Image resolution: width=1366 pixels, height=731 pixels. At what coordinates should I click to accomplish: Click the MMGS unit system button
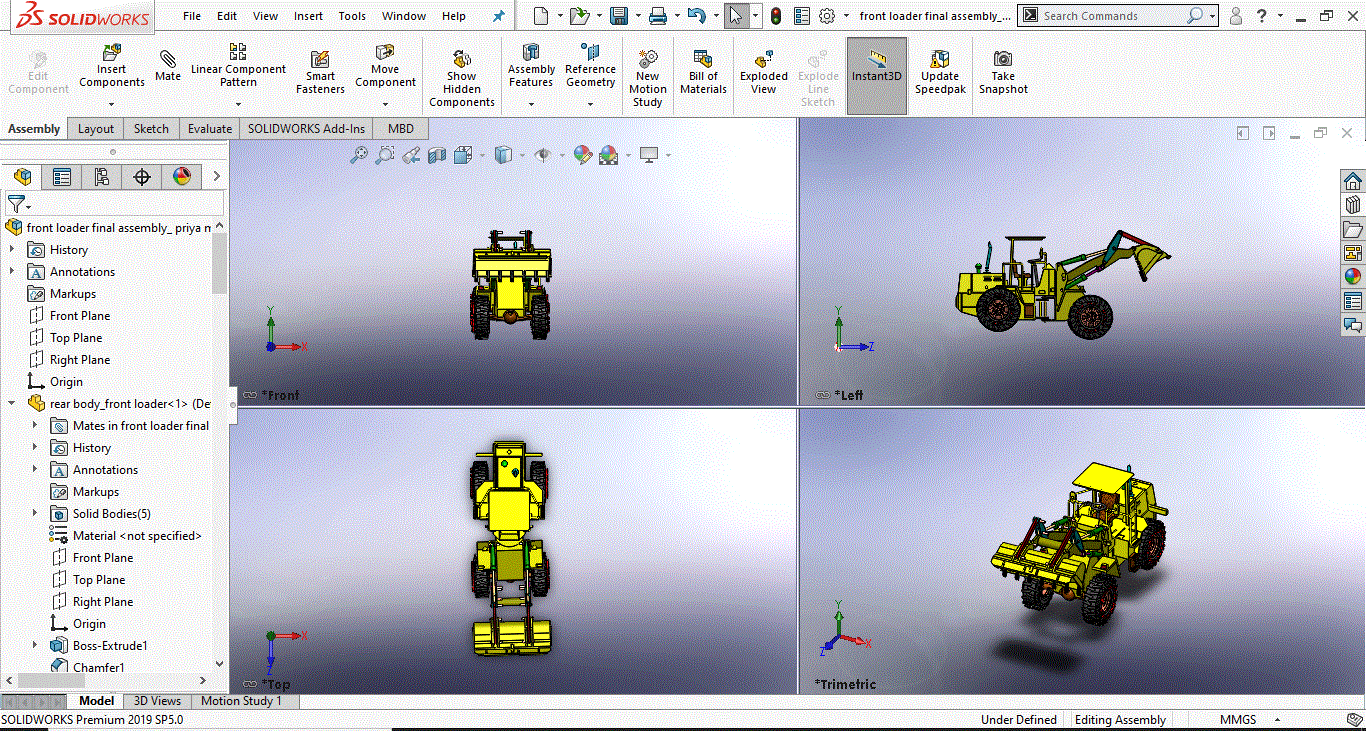[1237, 720]
